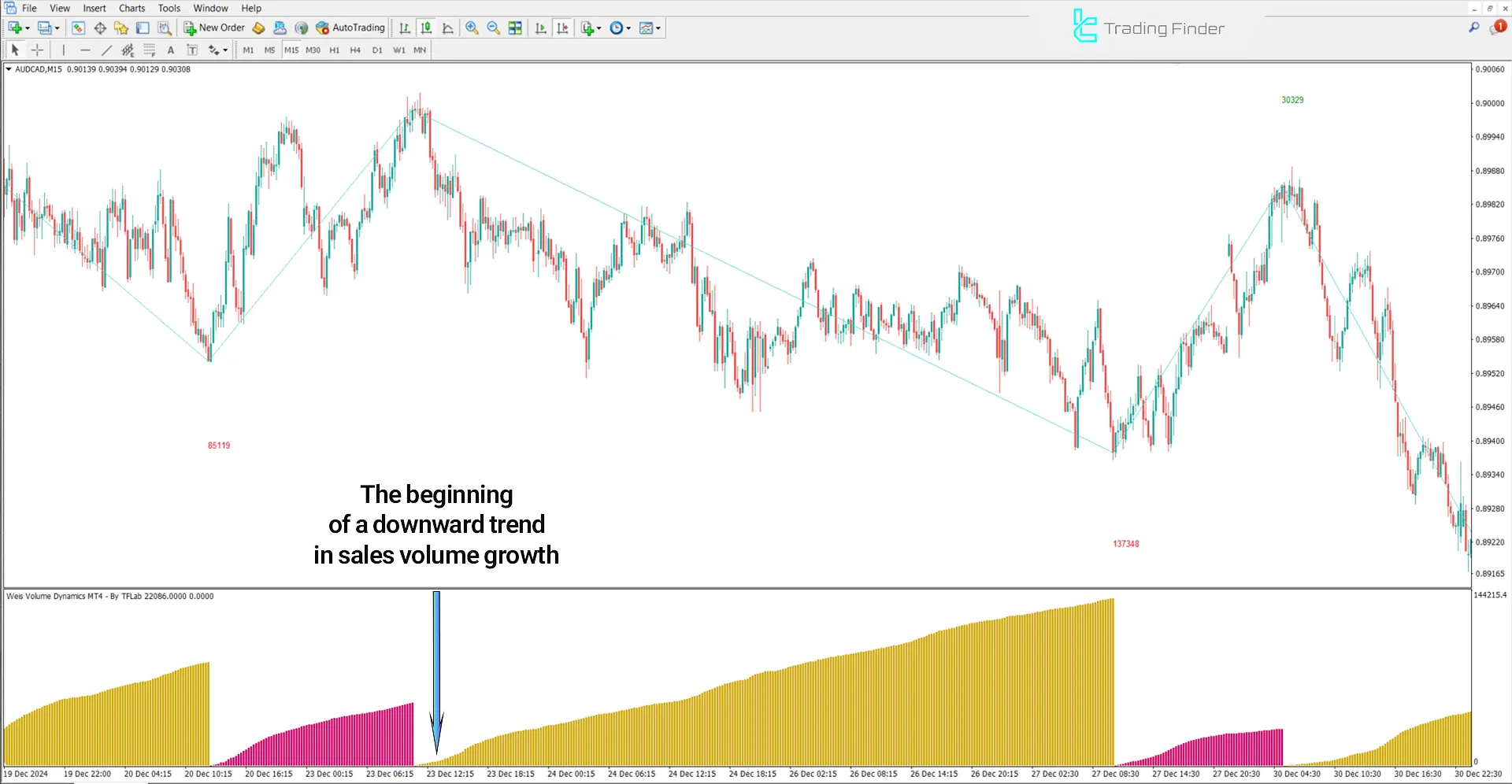Viewport: 1512px width, 784px height.
Task: Open the Navigator panel
Action: point(121,28)
